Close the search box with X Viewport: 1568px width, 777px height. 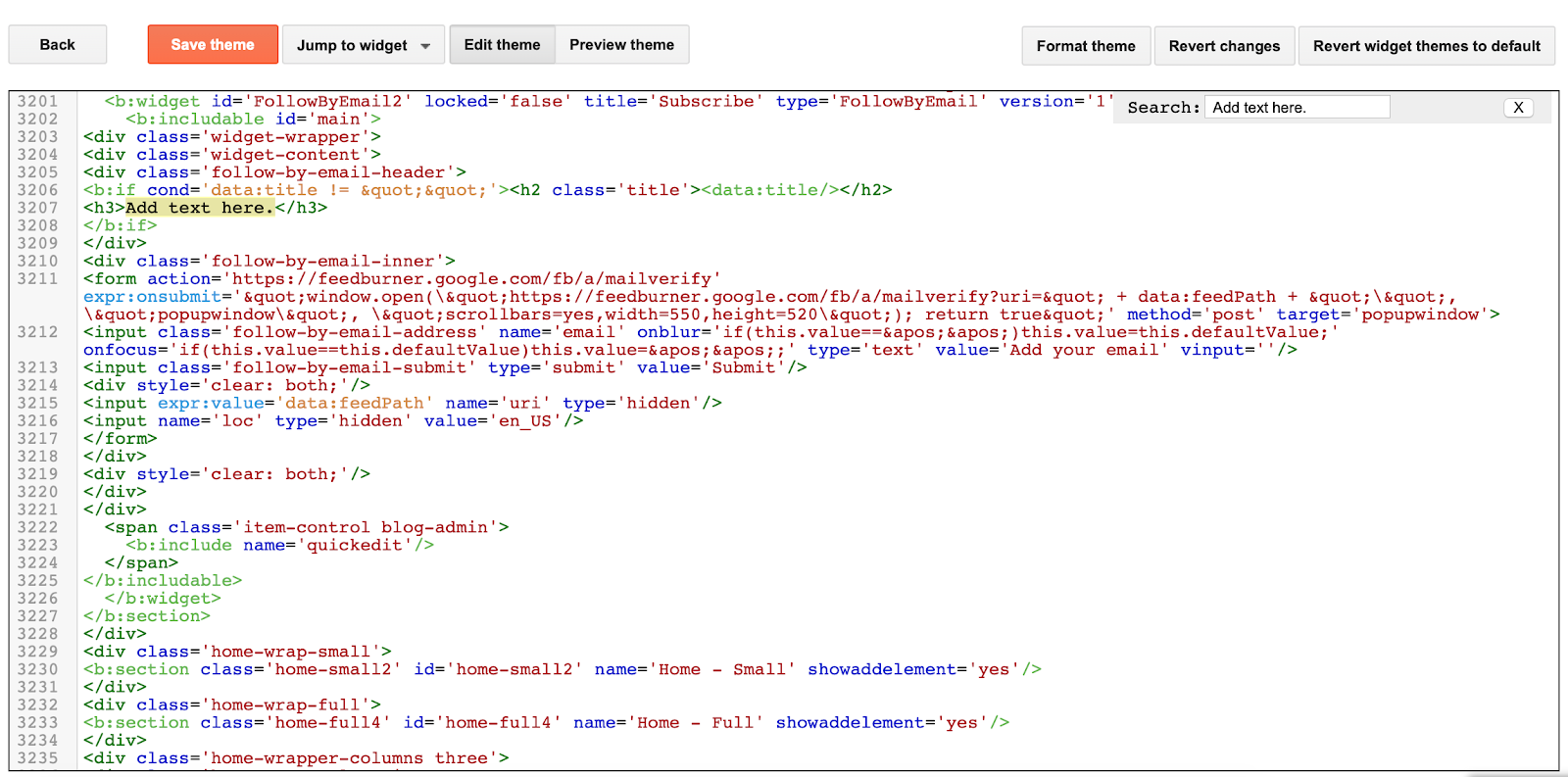[x=1518, y=108]
